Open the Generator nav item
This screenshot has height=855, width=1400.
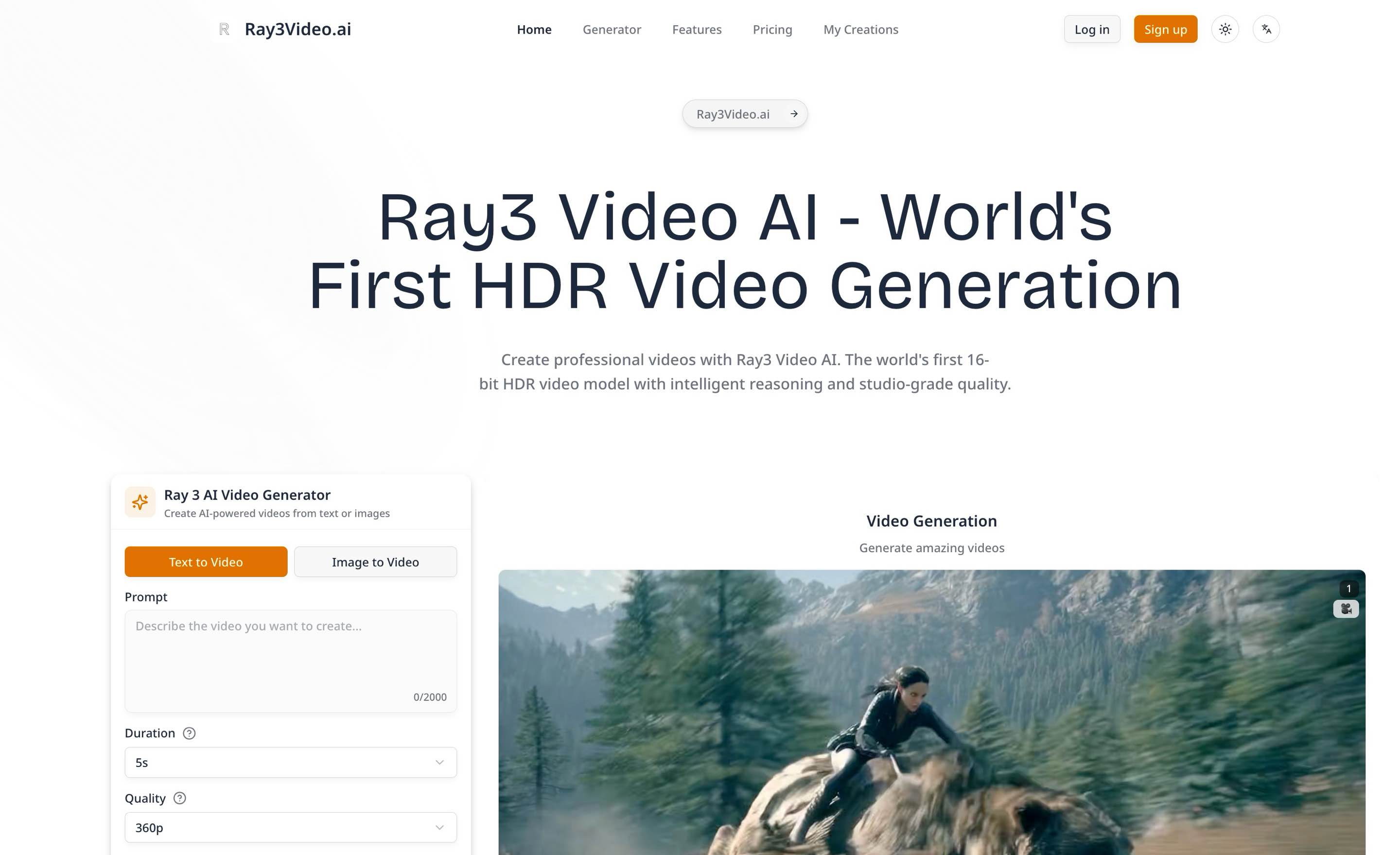tap(612, 29)
